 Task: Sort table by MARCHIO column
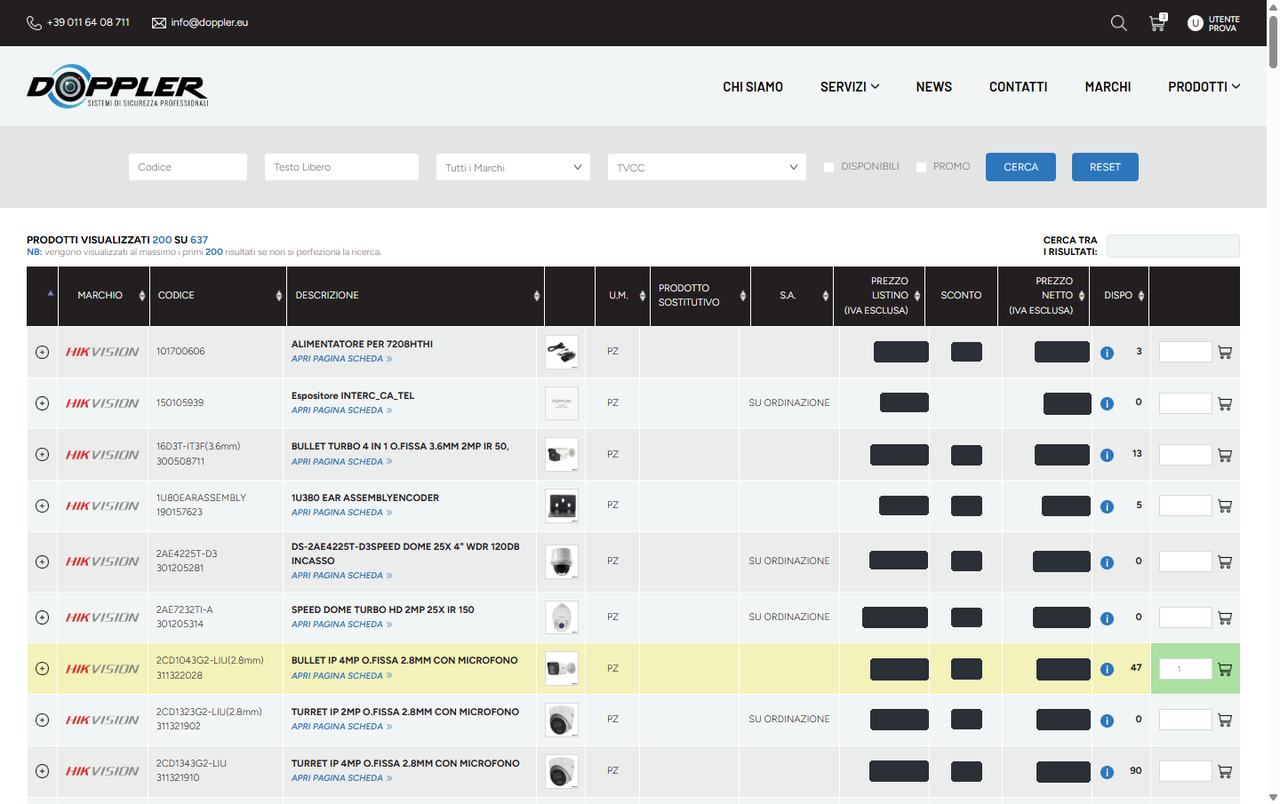click(104, 295)
